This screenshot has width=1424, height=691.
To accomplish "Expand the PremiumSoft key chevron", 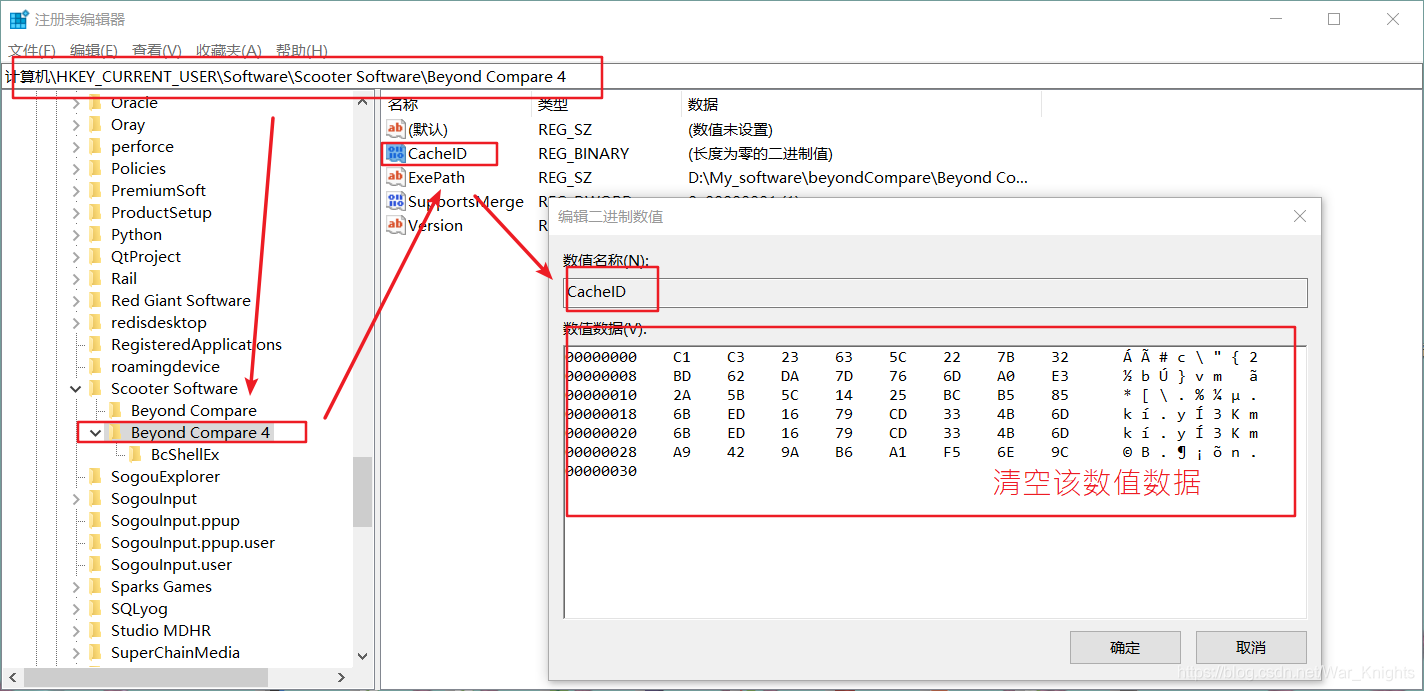I will click(76, 191).
